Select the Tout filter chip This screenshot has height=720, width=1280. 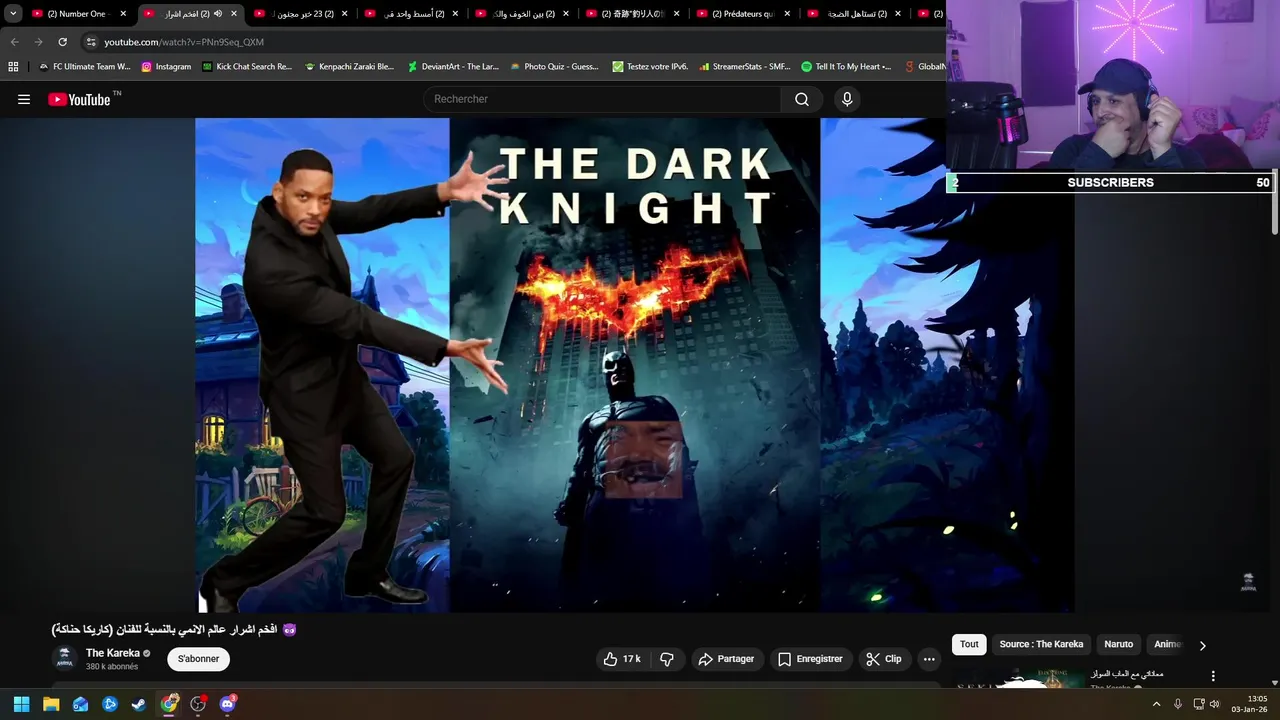click(x=969, y=645)
